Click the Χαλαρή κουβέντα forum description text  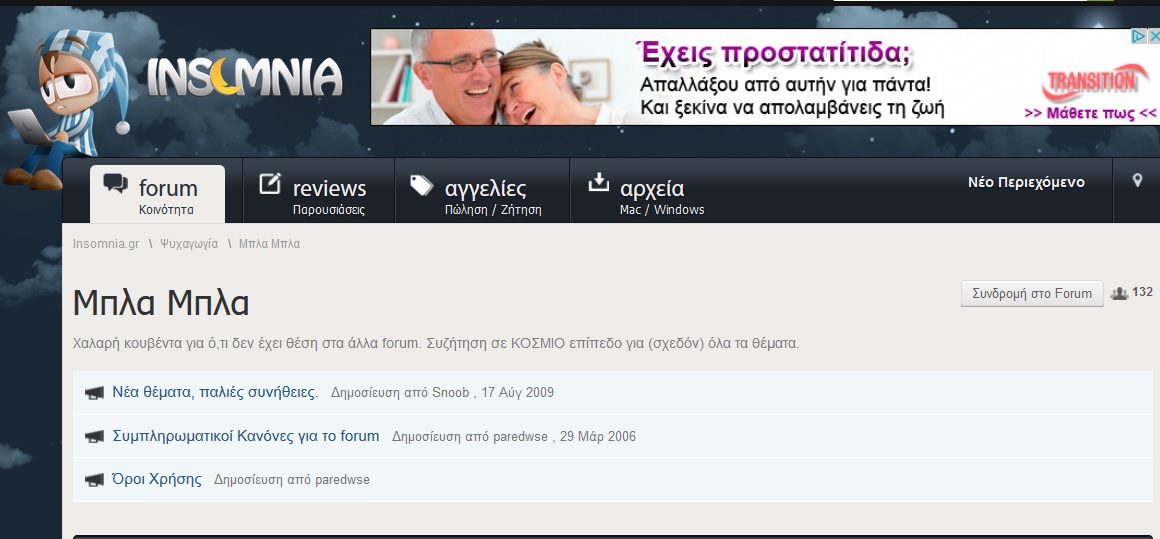(436, 344)
